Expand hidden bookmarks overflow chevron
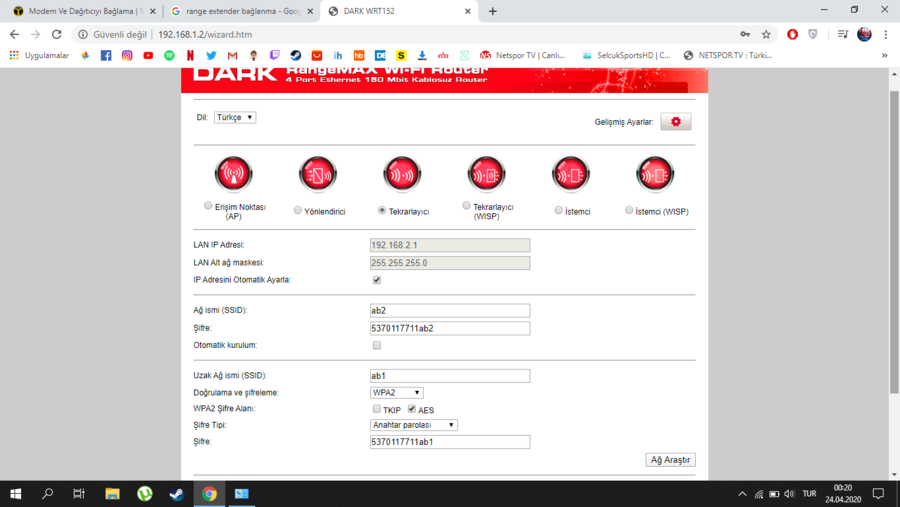Image resolution: width=900 pixels, height=507 pixels. 885,56
